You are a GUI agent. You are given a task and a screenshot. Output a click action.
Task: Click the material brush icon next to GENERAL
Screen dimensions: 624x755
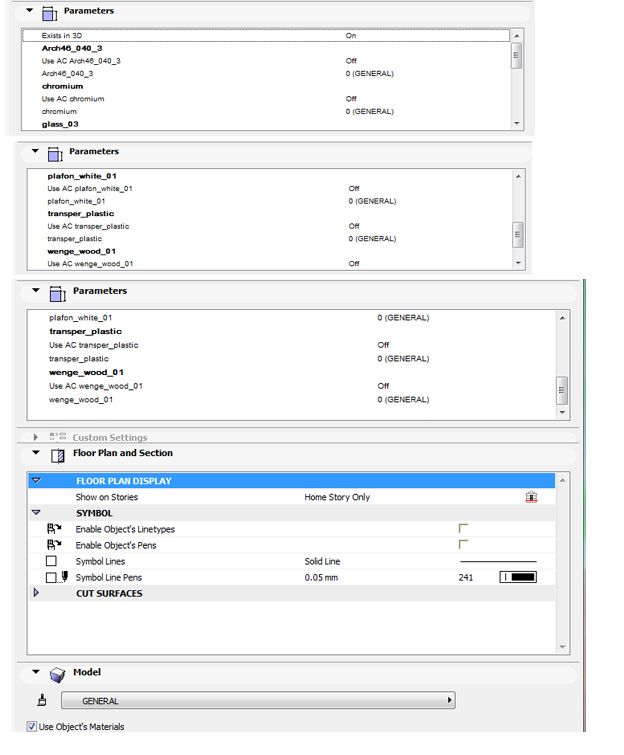point(42,700)
